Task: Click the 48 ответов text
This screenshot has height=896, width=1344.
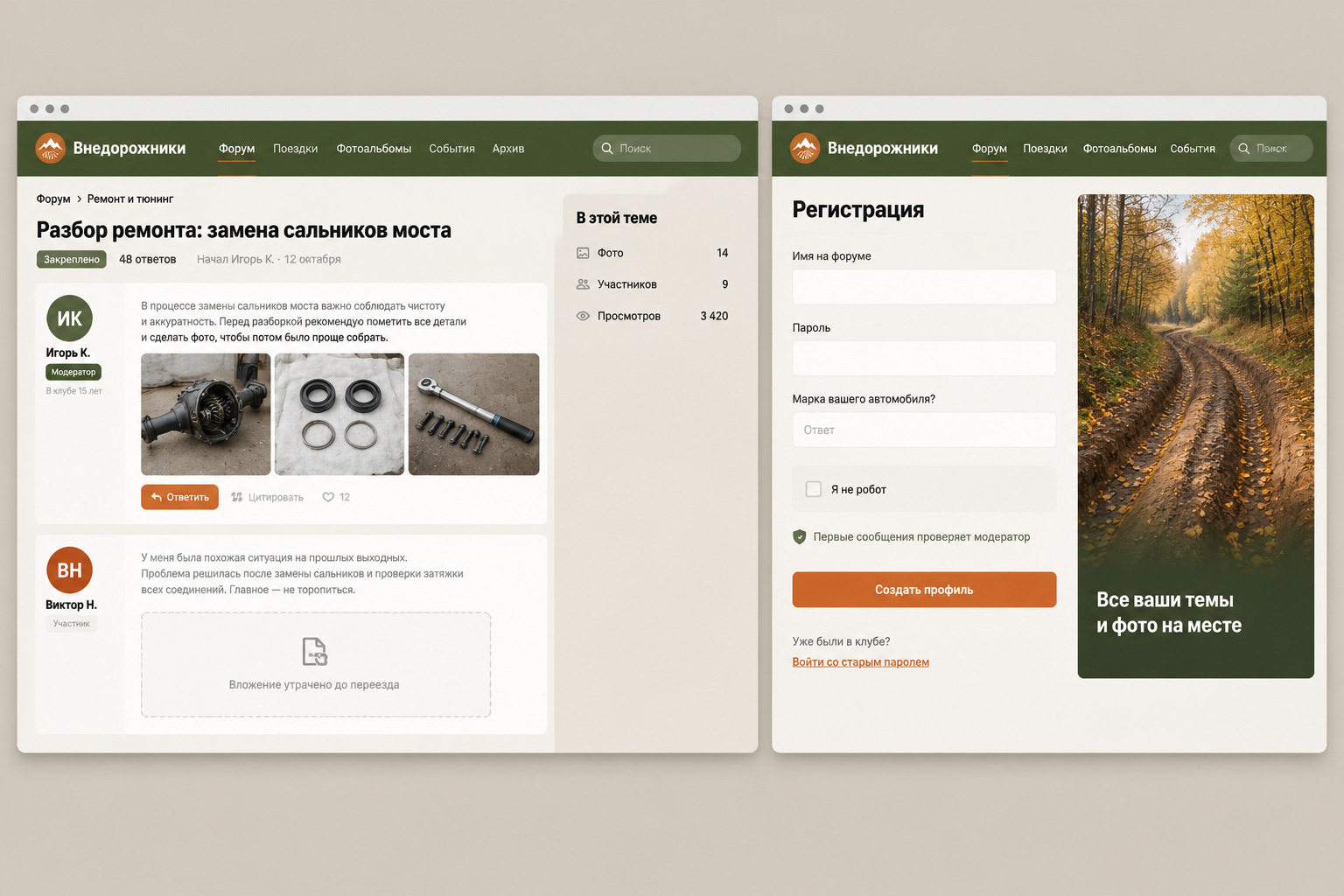Action: point(148,259)
